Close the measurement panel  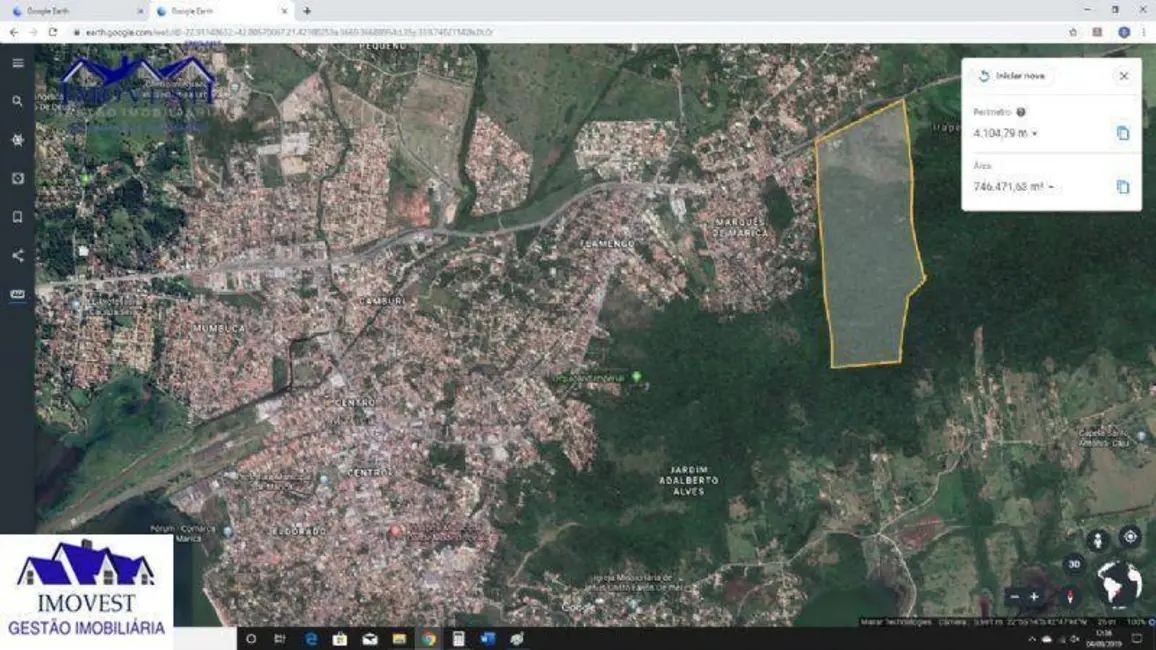click(1123, 76)
